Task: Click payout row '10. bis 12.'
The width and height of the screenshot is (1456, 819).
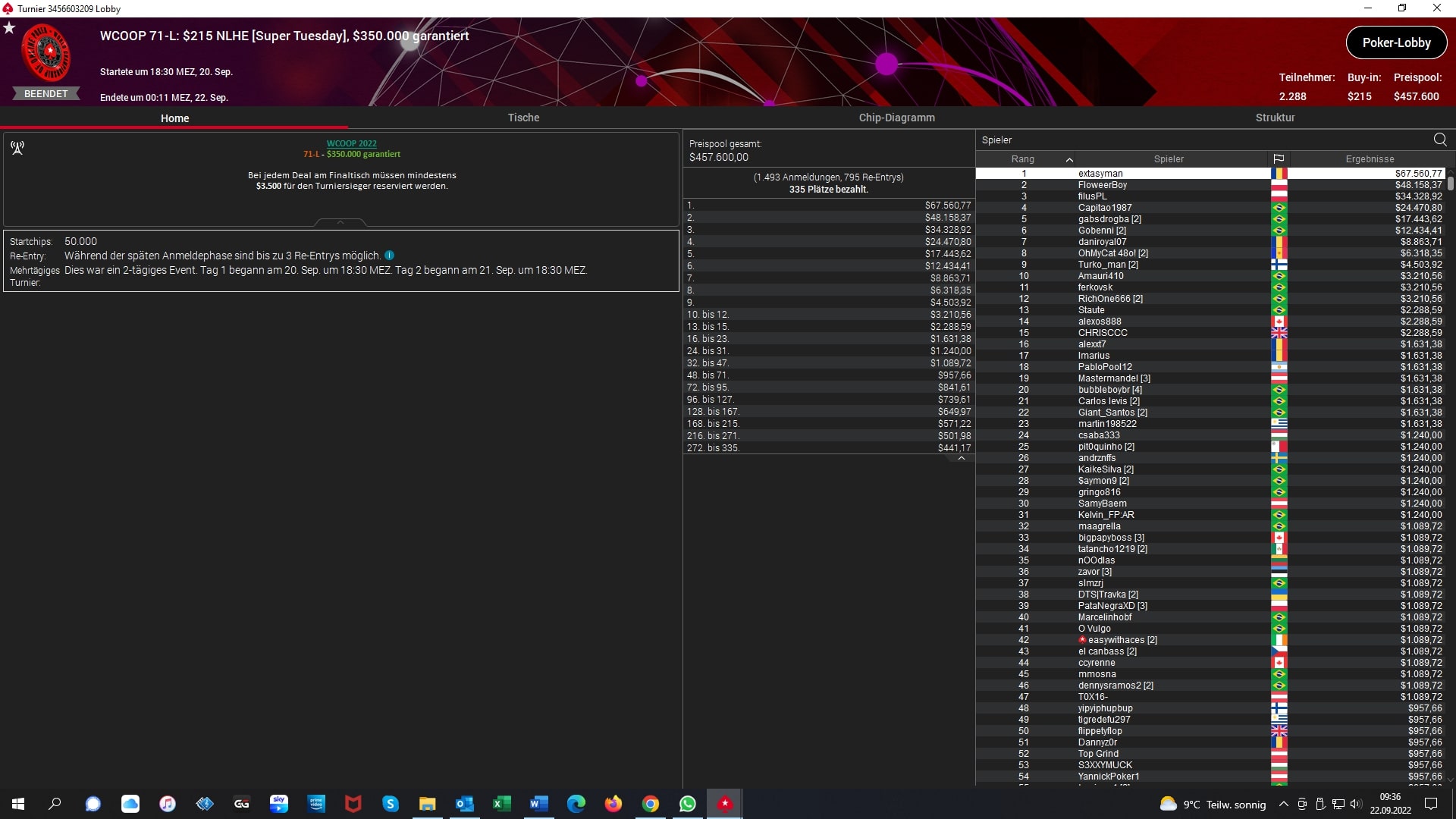Action: click(829, 315)
